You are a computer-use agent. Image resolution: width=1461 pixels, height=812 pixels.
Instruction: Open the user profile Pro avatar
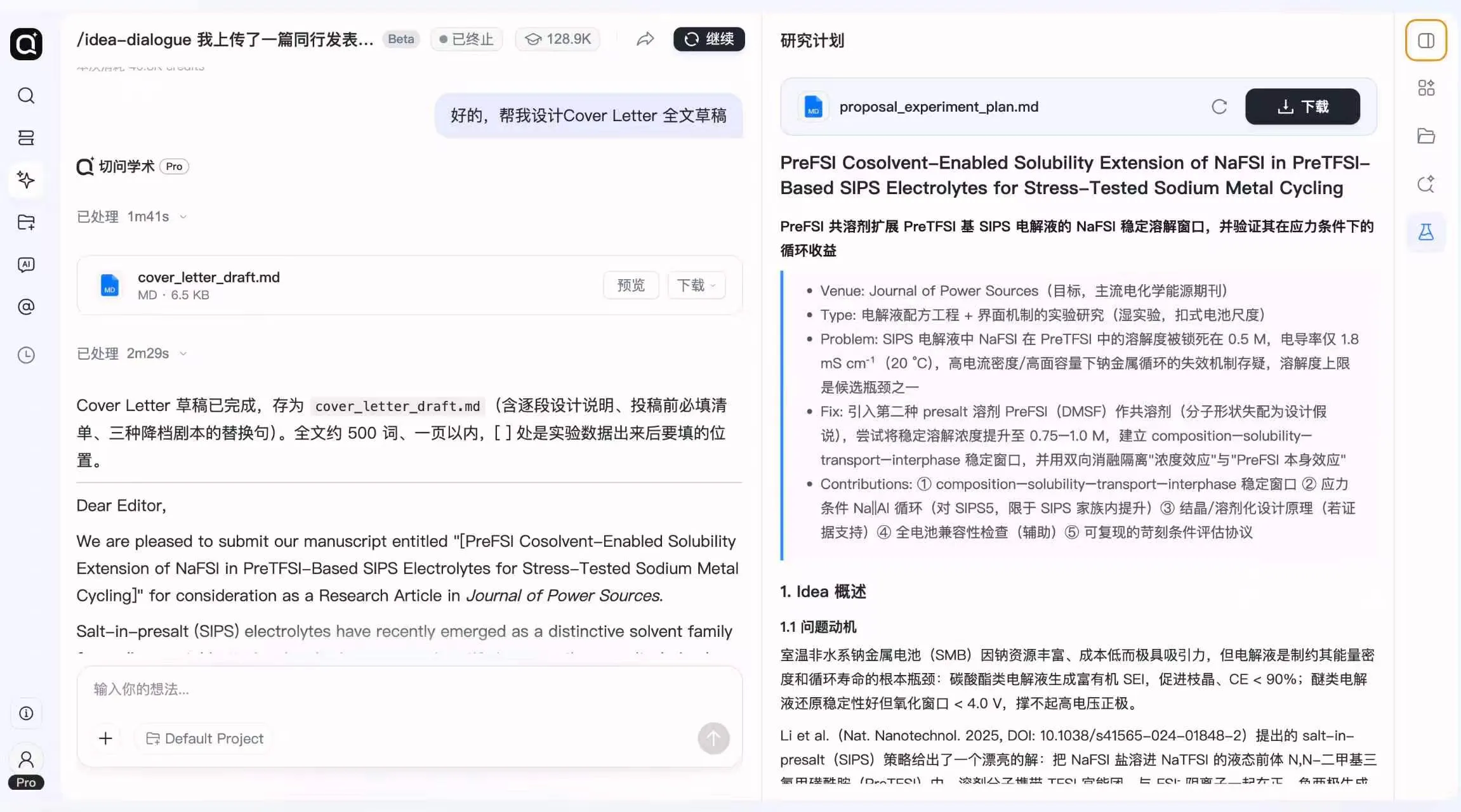click(26, 767)
